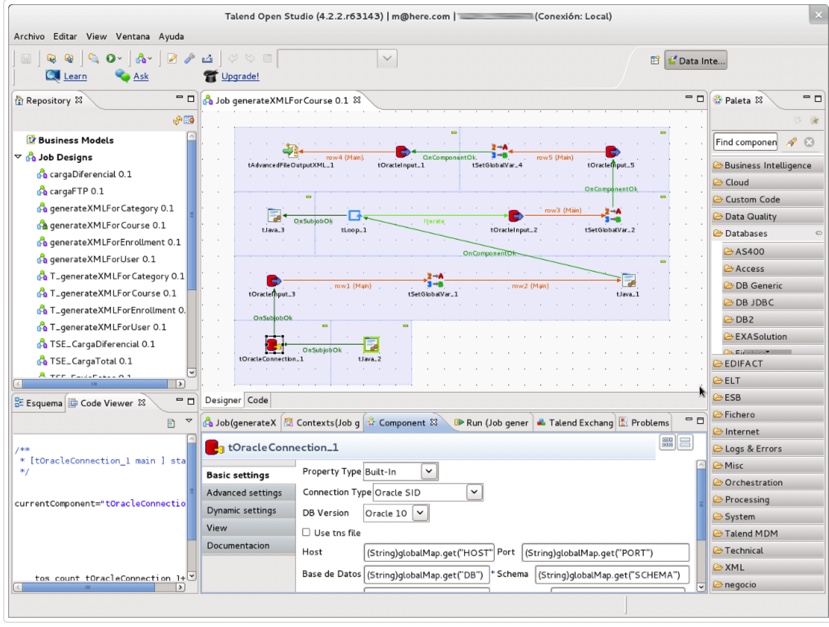The image size is (829, 627).
Task: Click the favorites star icon in Paleta
Action: (x=814, y=121)
